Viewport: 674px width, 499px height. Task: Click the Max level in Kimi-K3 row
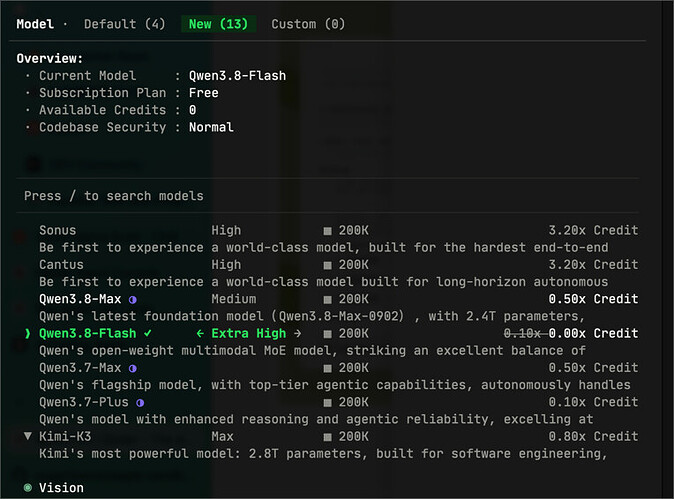(x=222, y=437)
